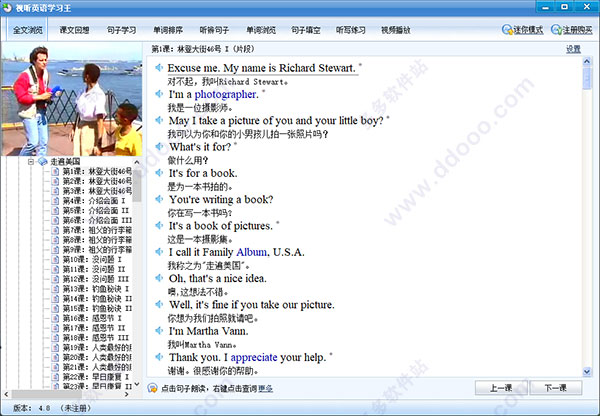Open the 视频播放 tab
The height and width of the screenshot is (416, 600).
coord(396,30)
